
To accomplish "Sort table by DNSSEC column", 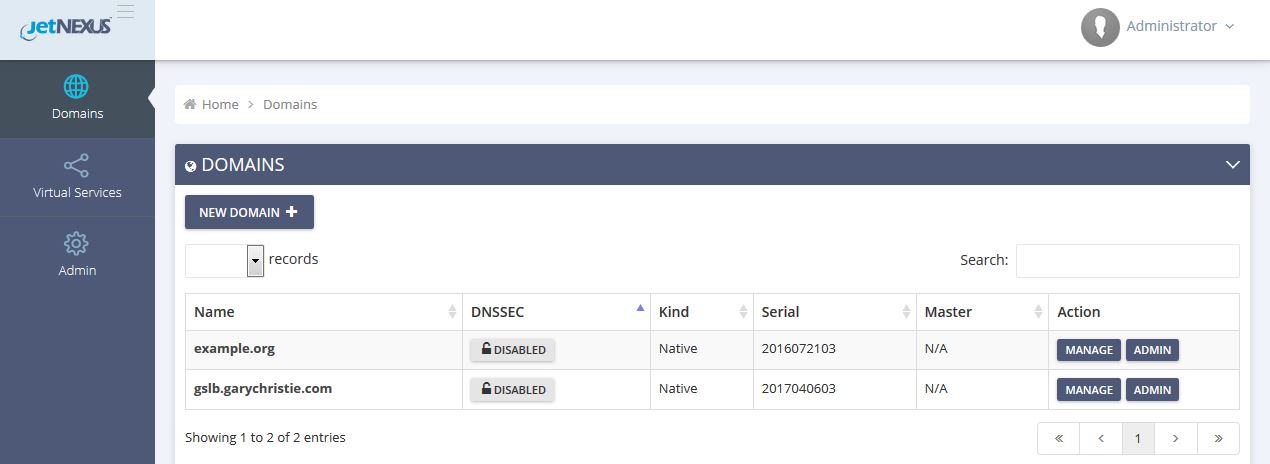I will point(556,312).
